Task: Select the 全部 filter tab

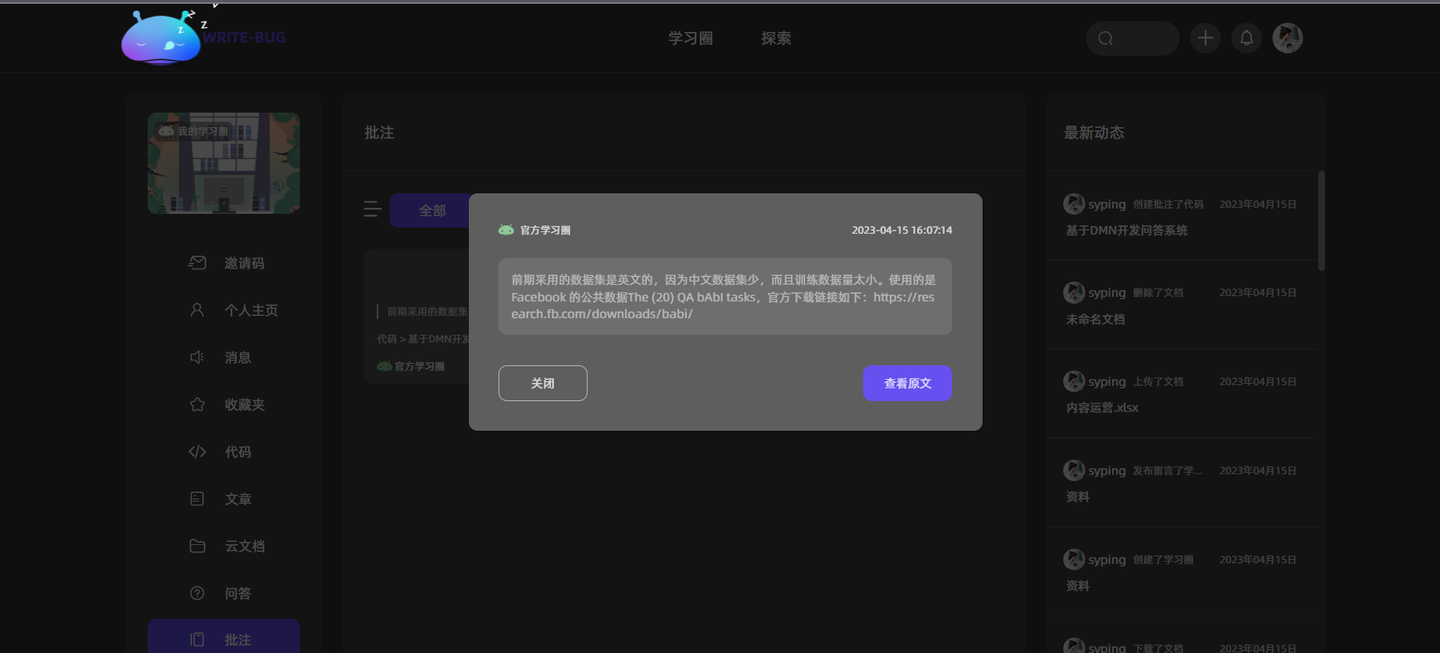Action: (433, 210)
